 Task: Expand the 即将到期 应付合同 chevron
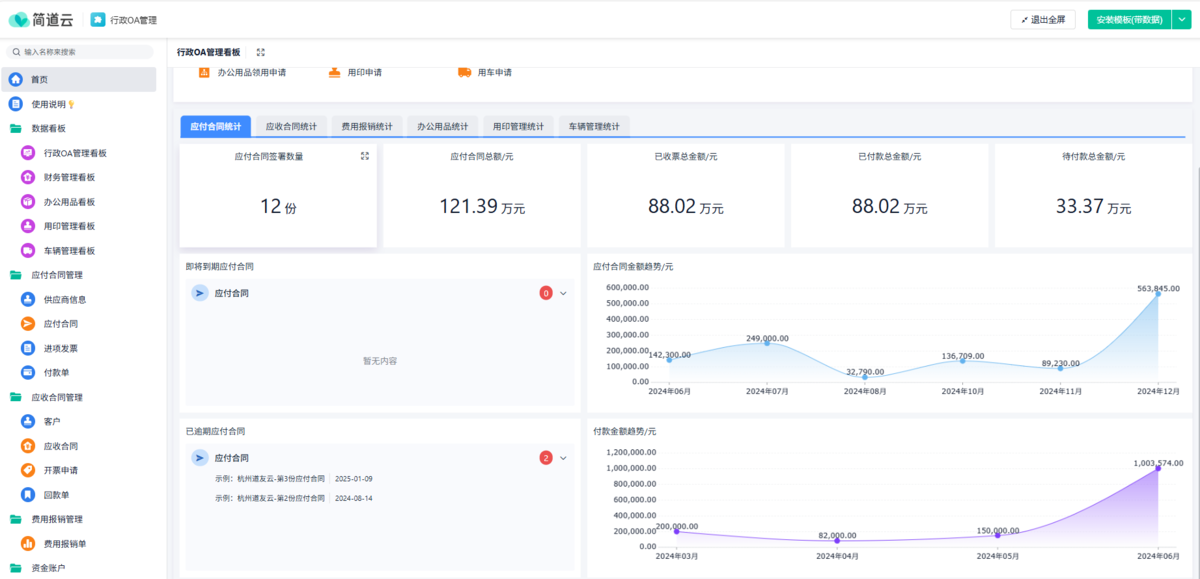[564, 293]
